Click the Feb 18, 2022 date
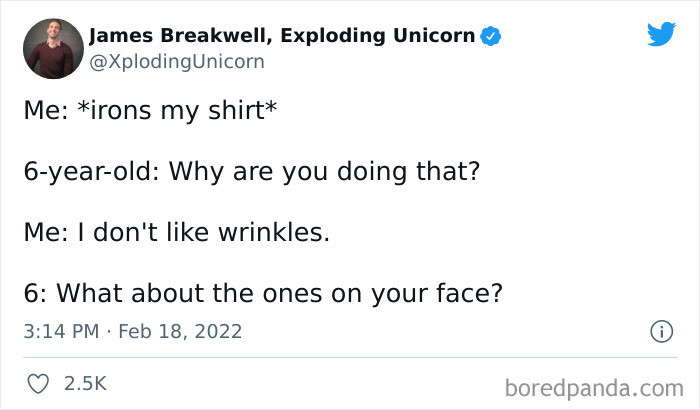 tap(180, 331)
